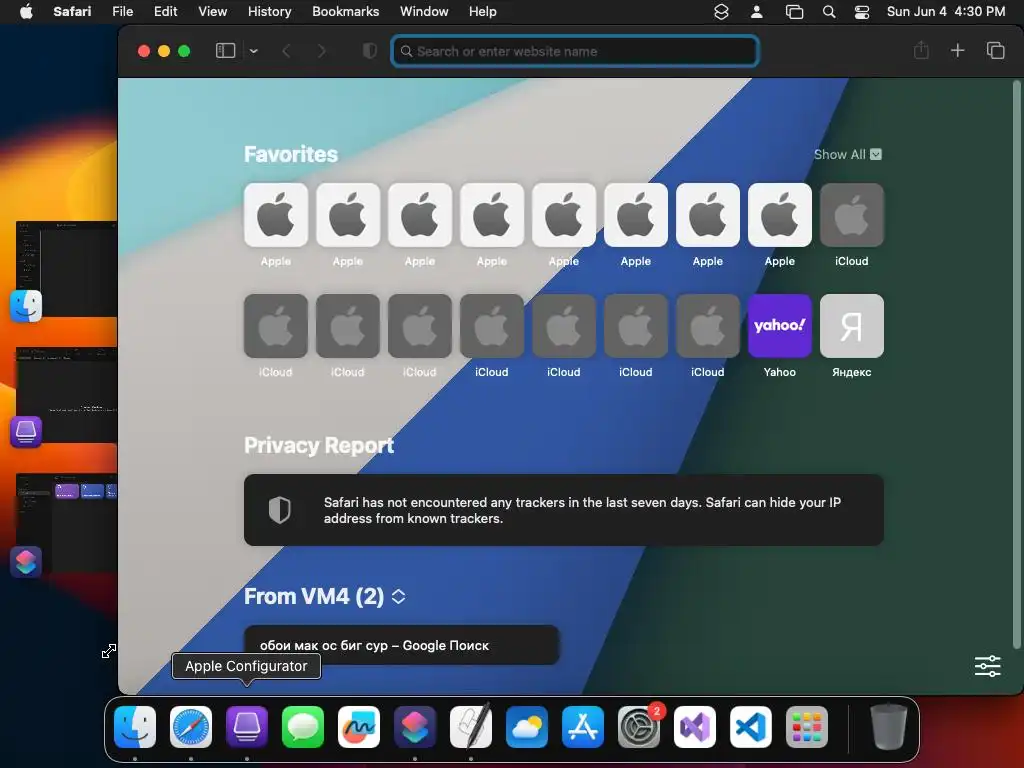Open Shortcuts from the Dock

click(415, 727)
